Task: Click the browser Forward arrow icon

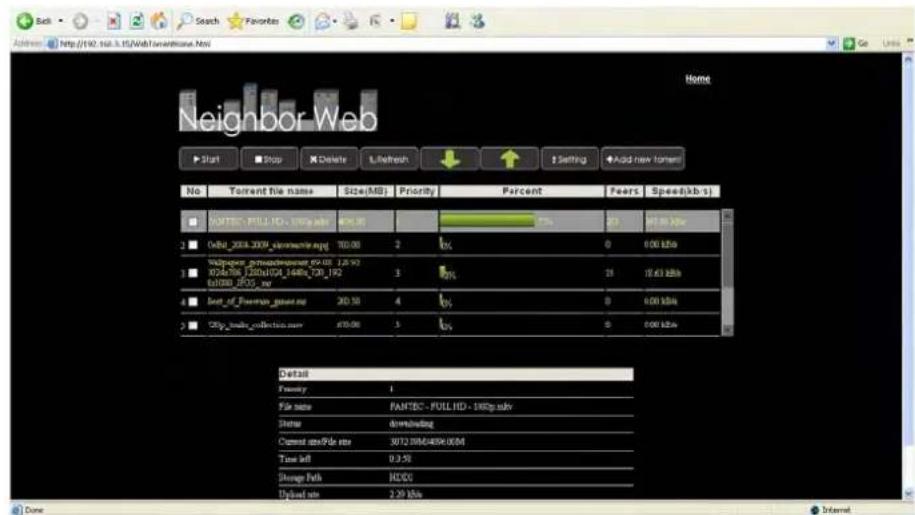Action: 81,22
